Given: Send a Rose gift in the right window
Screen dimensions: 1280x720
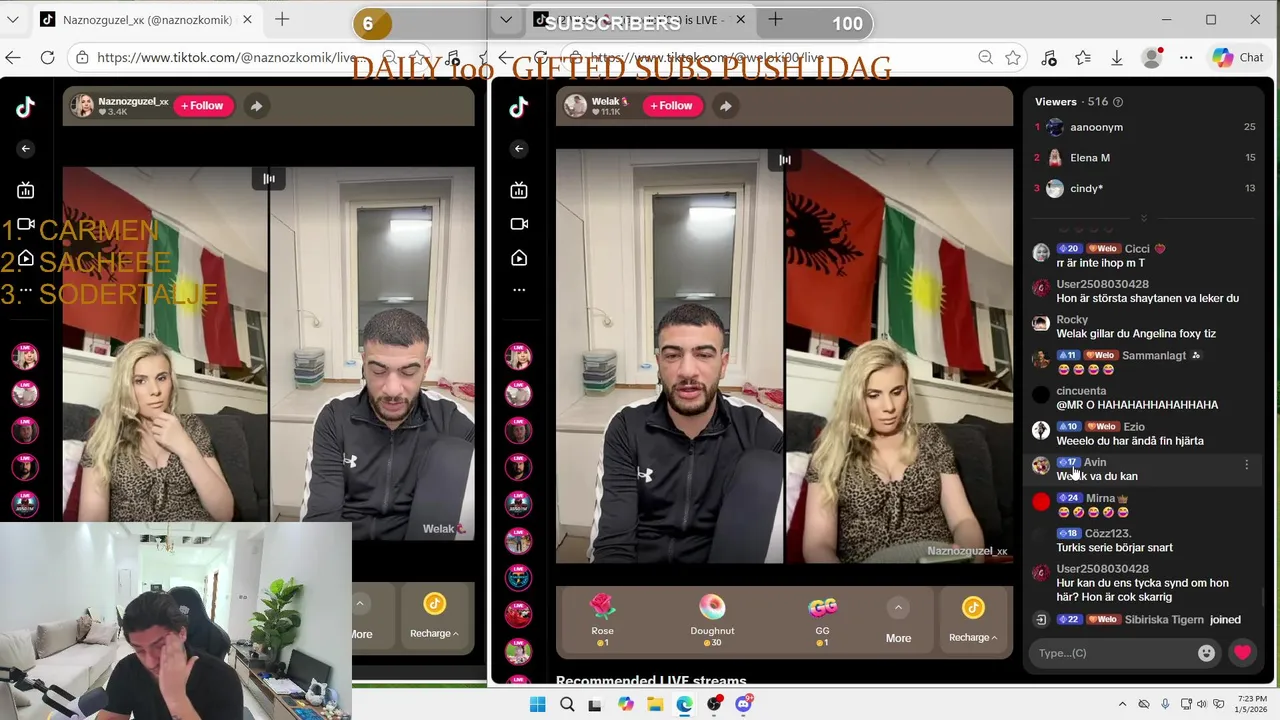Looking at the screenshot, I should (602, 617).
